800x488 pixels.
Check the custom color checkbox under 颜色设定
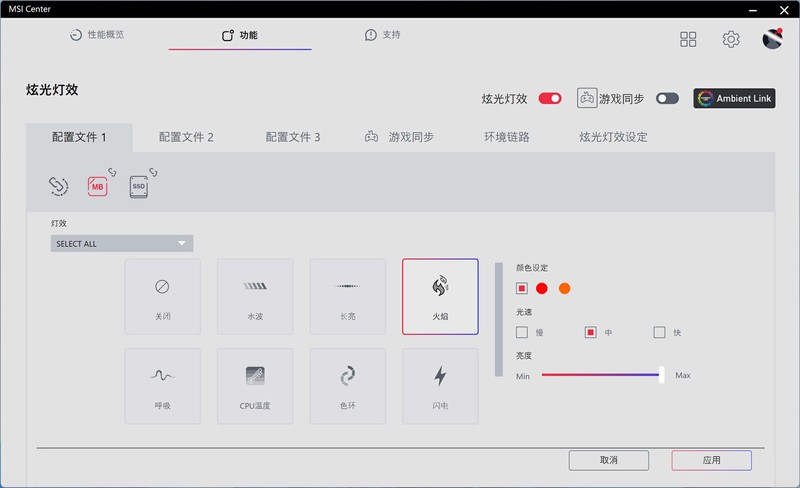[x=521, y=288]
